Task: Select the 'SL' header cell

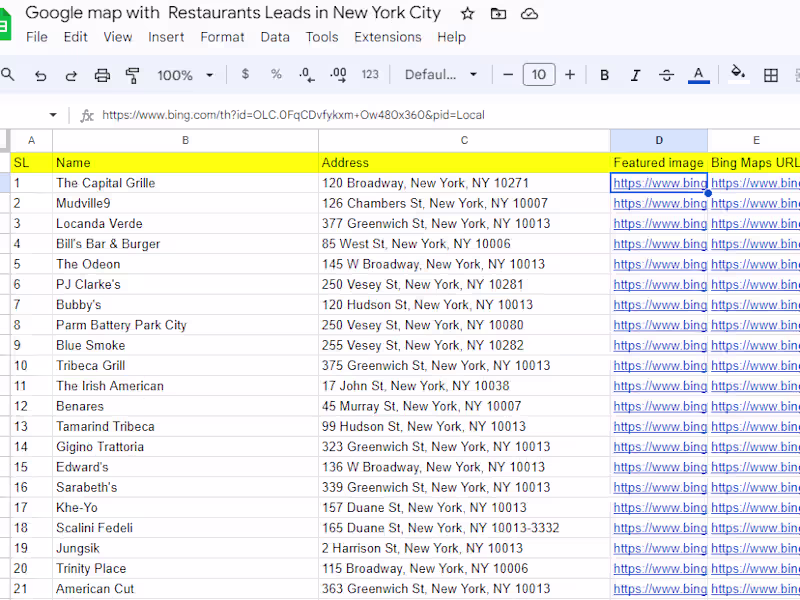Action: (x=32, y=163)
